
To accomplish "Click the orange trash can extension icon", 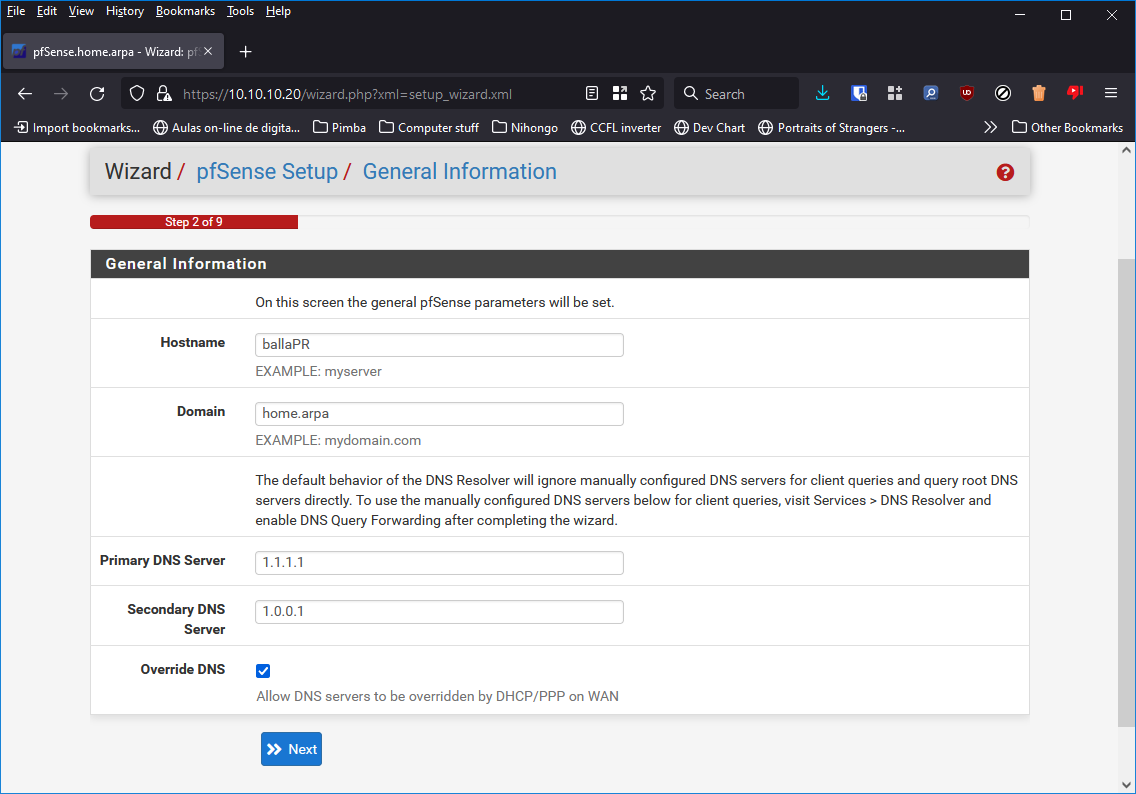I will (x=1038, y=93).
